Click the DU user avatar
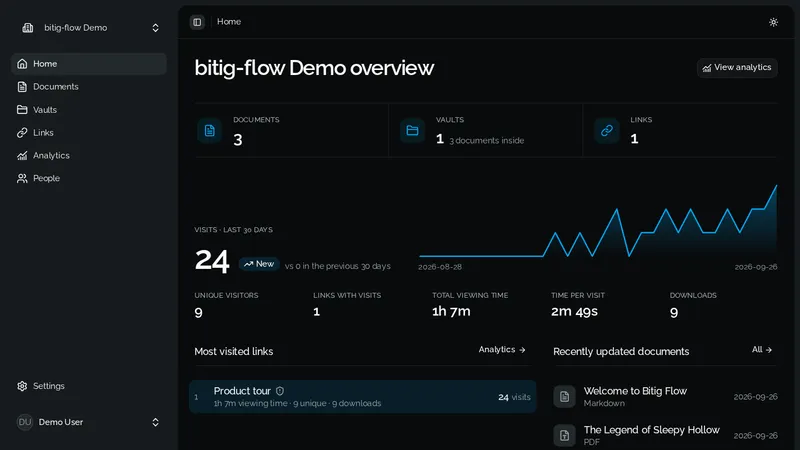The image size is (800, 450). (x=24, y=422)
